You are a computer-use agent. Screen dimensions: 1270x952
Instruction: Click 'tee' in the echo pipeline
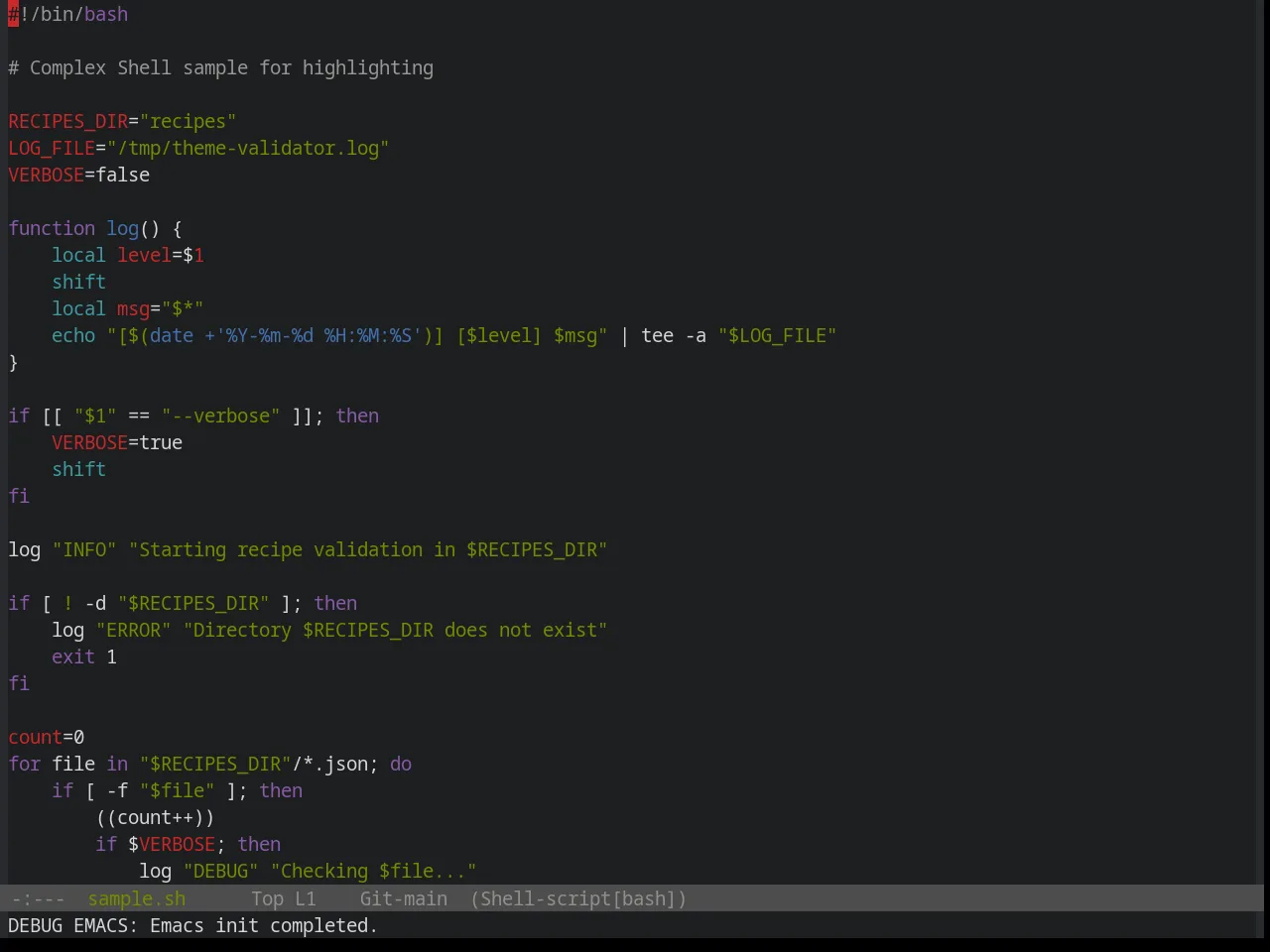(657, 335)
